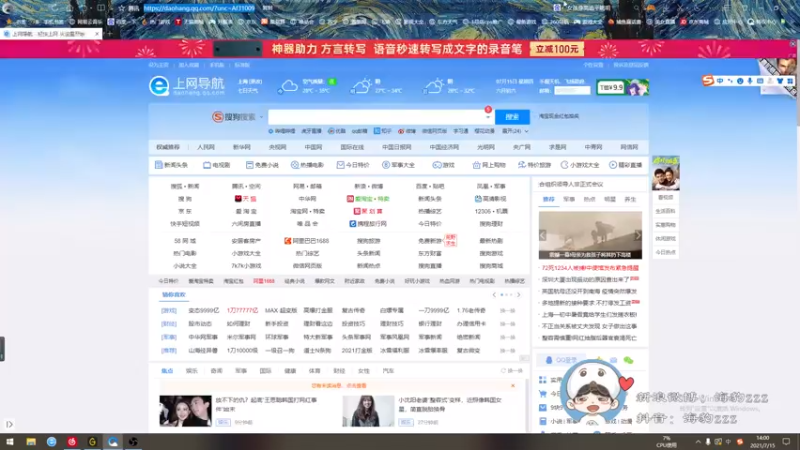The height and width of the screenshot is (450, 800).
Task: Click the 上网导航 logo icon
Action: click(x=159, y=86)
